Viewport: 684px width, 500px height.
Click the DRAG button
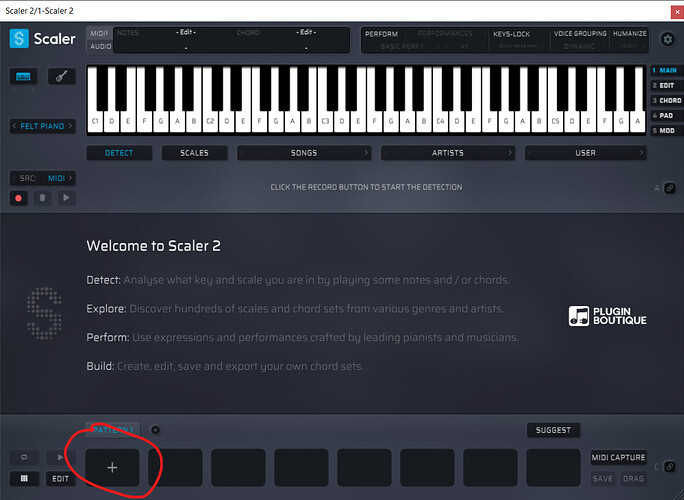tap(633, 479)
